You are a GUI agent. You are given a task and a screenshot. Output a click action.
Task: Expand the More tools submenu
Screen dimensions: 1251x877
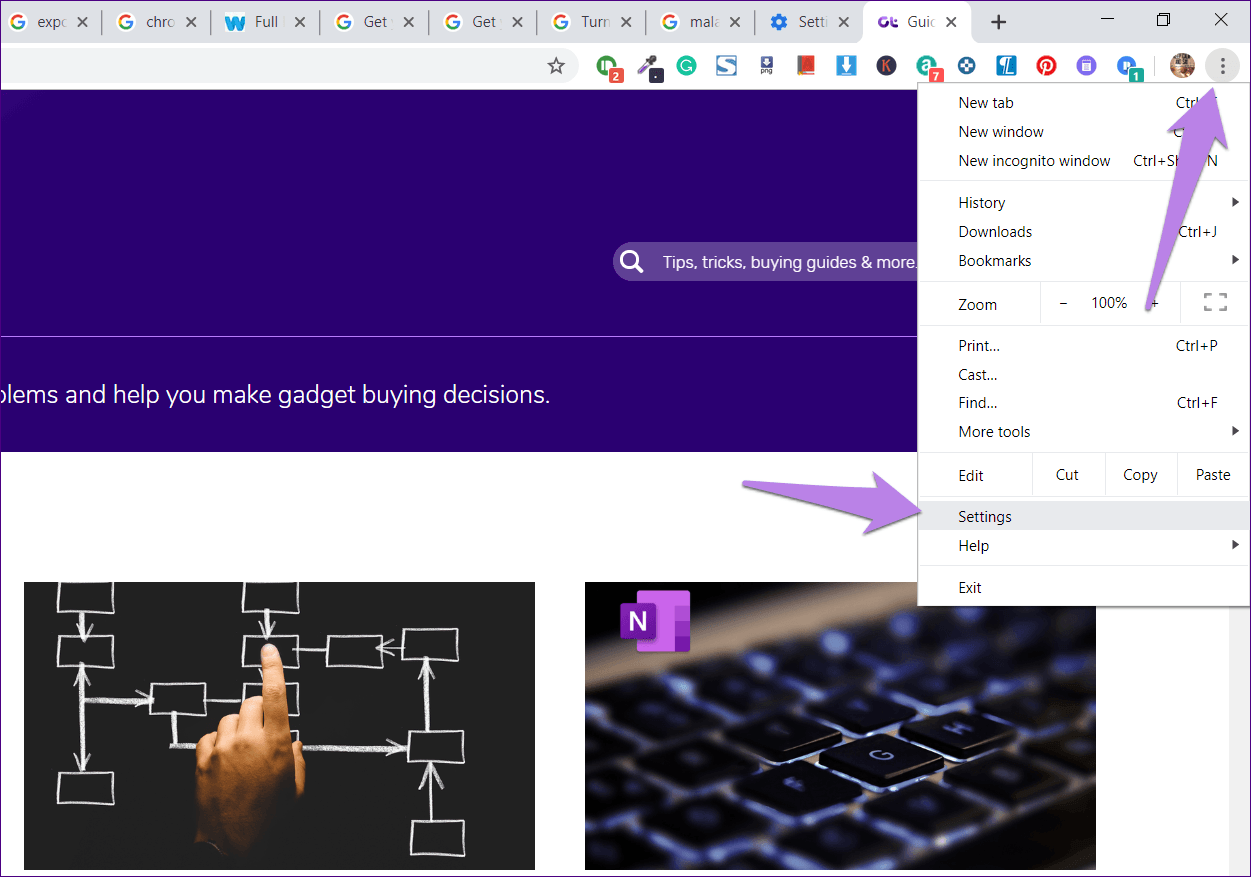click(1084, 431)
